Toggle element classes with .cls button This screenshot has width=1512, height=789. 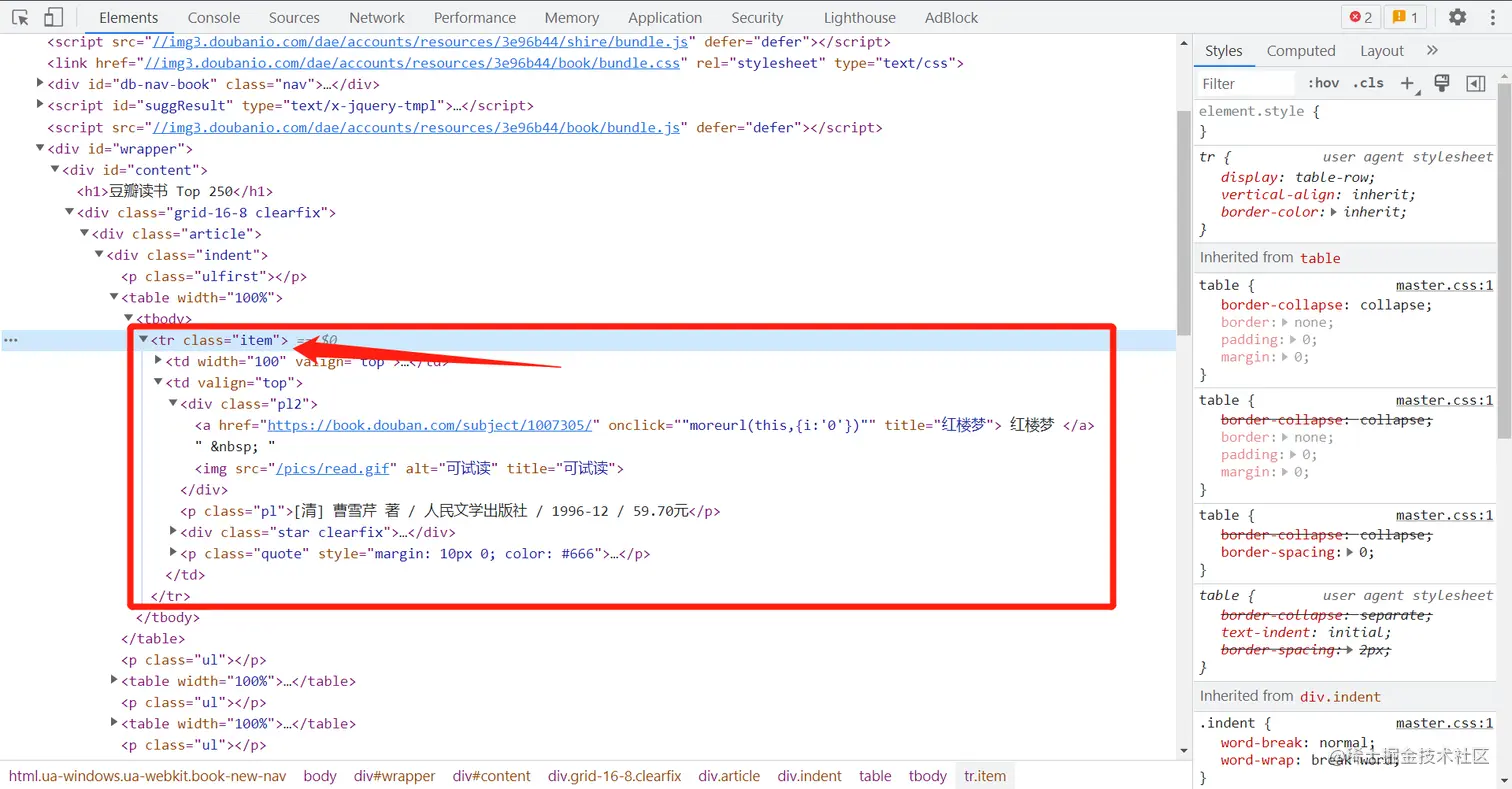pyautogui.click(x=1366, y=83)
